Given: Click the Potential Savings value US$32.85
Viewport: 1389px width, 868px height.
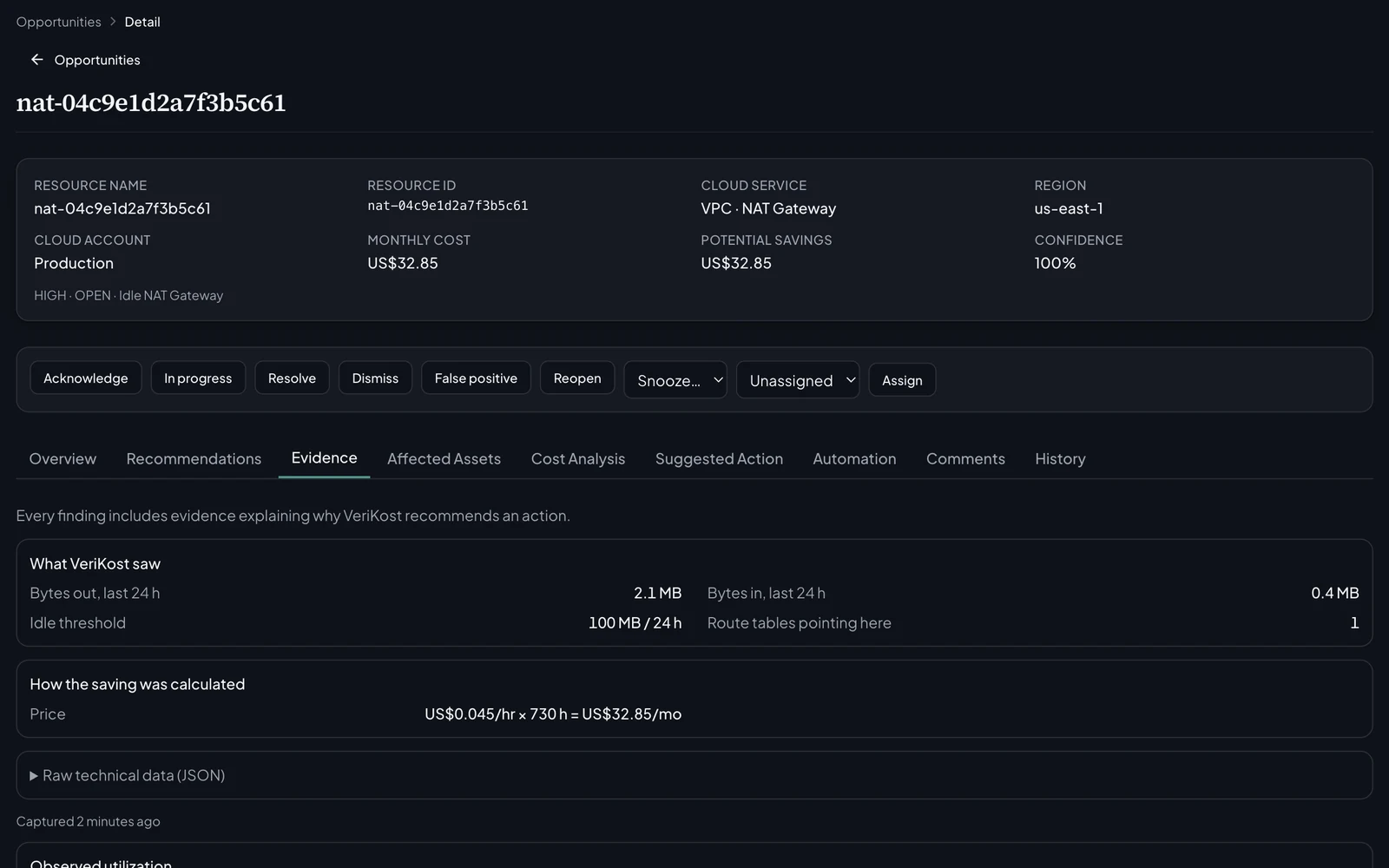Looking at the screenshot, I should pyautogui.click(x=736, y=263).
